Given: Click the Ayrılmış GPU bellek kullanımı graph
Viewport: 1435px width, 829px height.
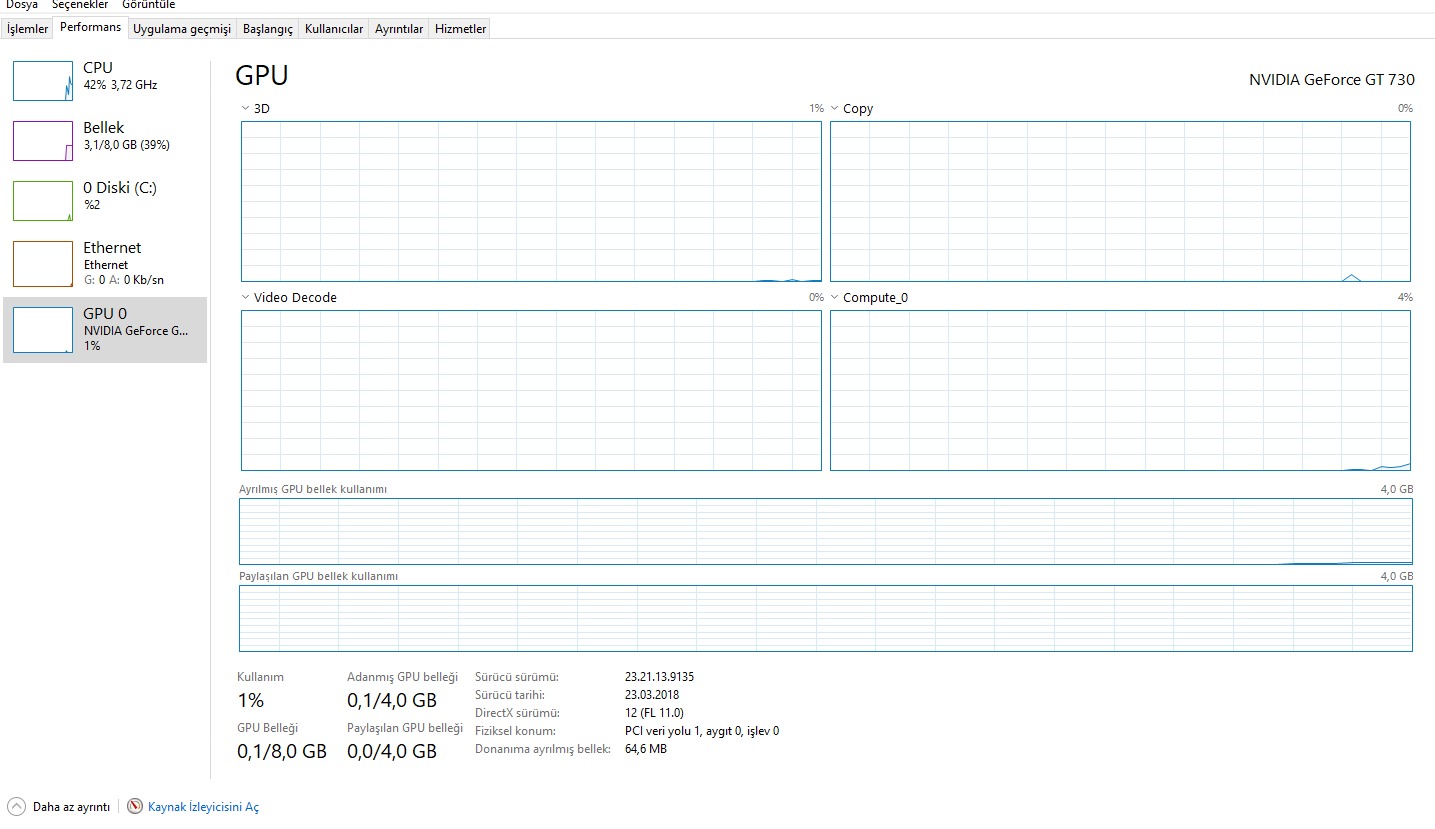Looking at the screenshot, I should 826,532.
